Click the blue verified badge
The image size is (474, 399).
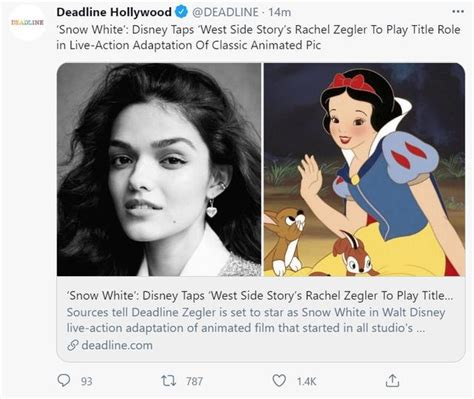tap(181, 12)
